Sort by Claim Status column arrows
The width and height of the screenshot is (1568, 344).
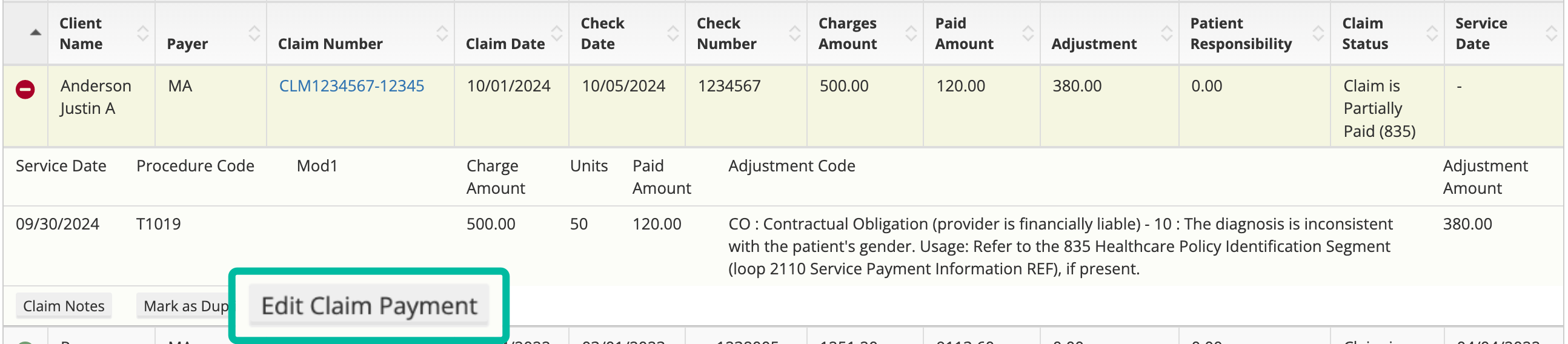(1432, 33)
